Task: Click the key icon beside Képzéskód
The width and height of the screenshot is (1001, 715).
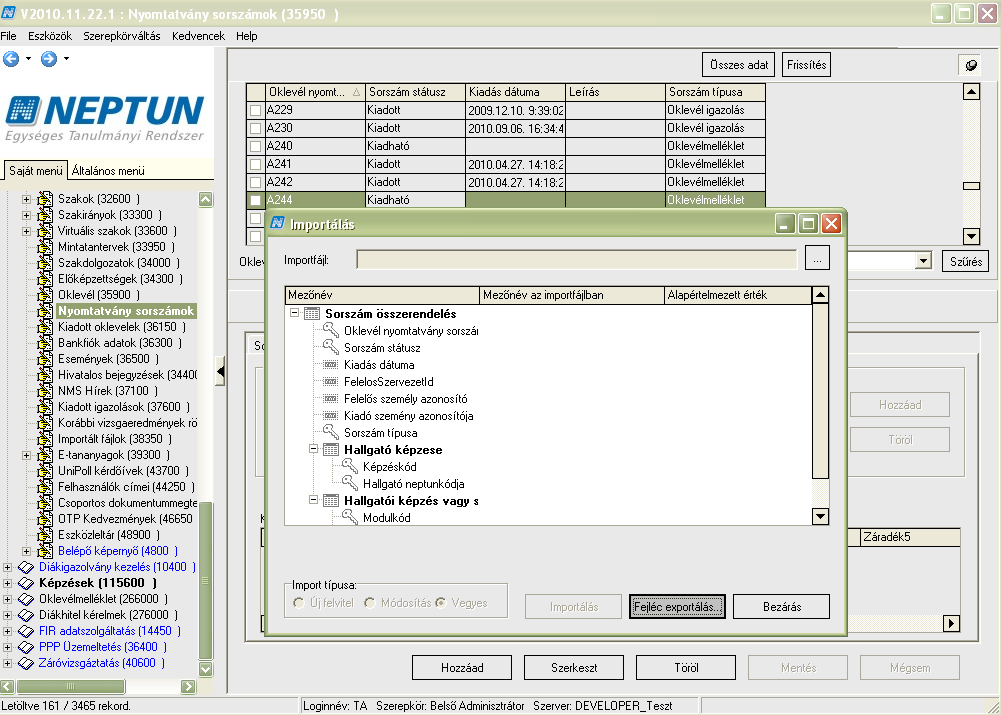Action: coord(350,465)
